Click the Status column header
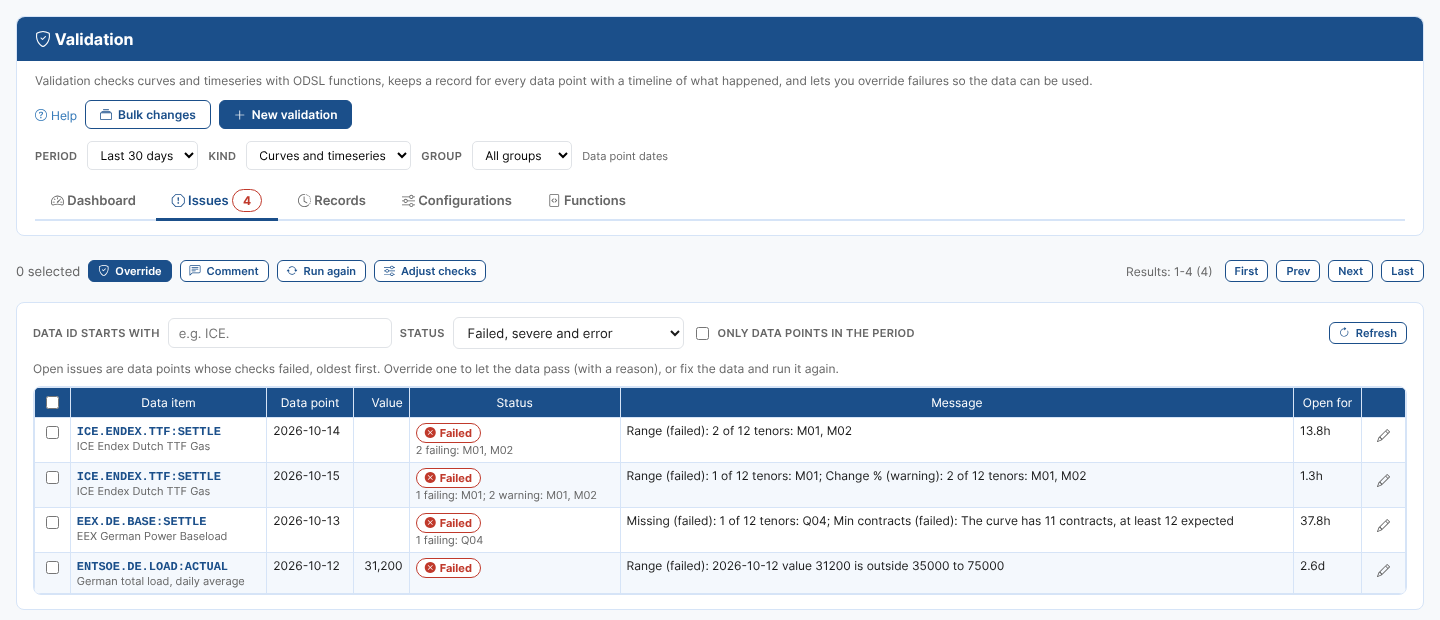Viewport: 1440px width, 620px height. [515, 403]
